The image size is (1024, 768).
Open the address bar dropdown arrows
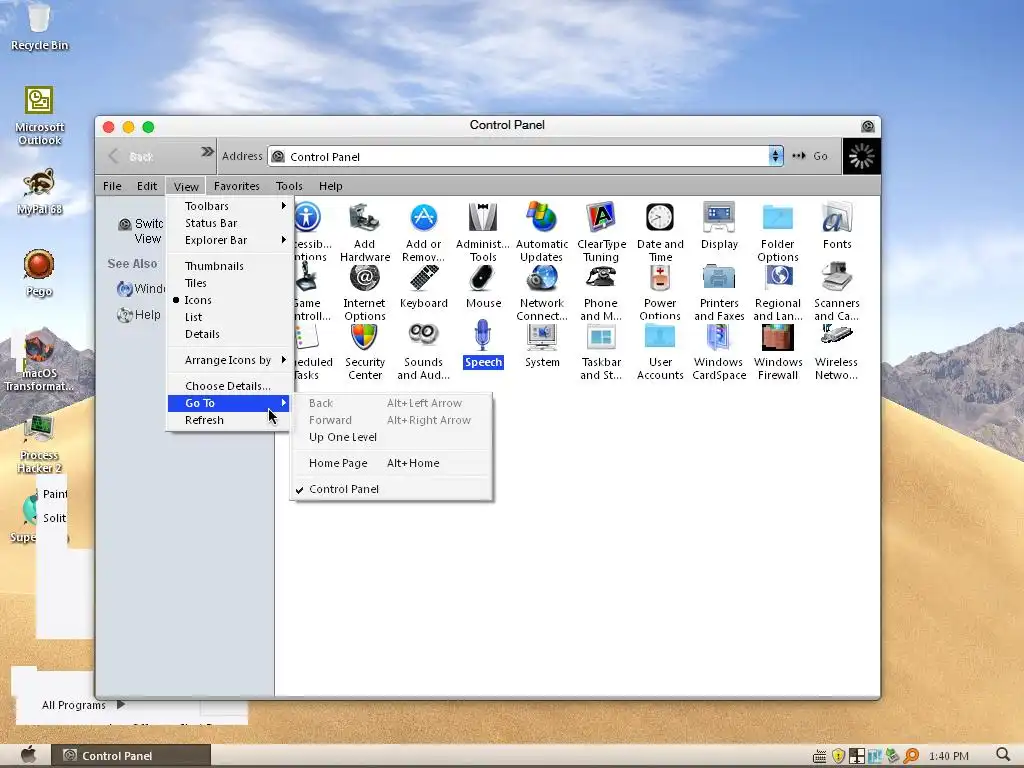(775, 156)
